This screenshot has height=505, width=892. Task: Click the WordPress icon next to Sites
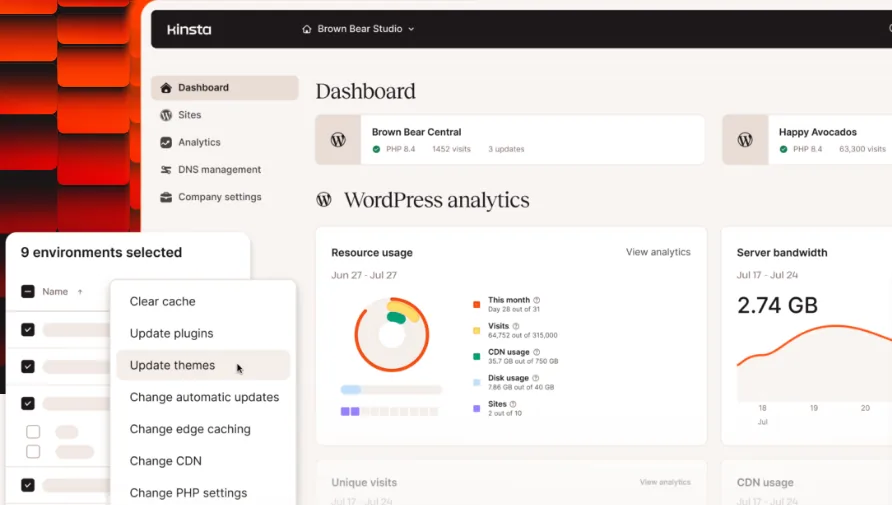[x=166, y=115]
